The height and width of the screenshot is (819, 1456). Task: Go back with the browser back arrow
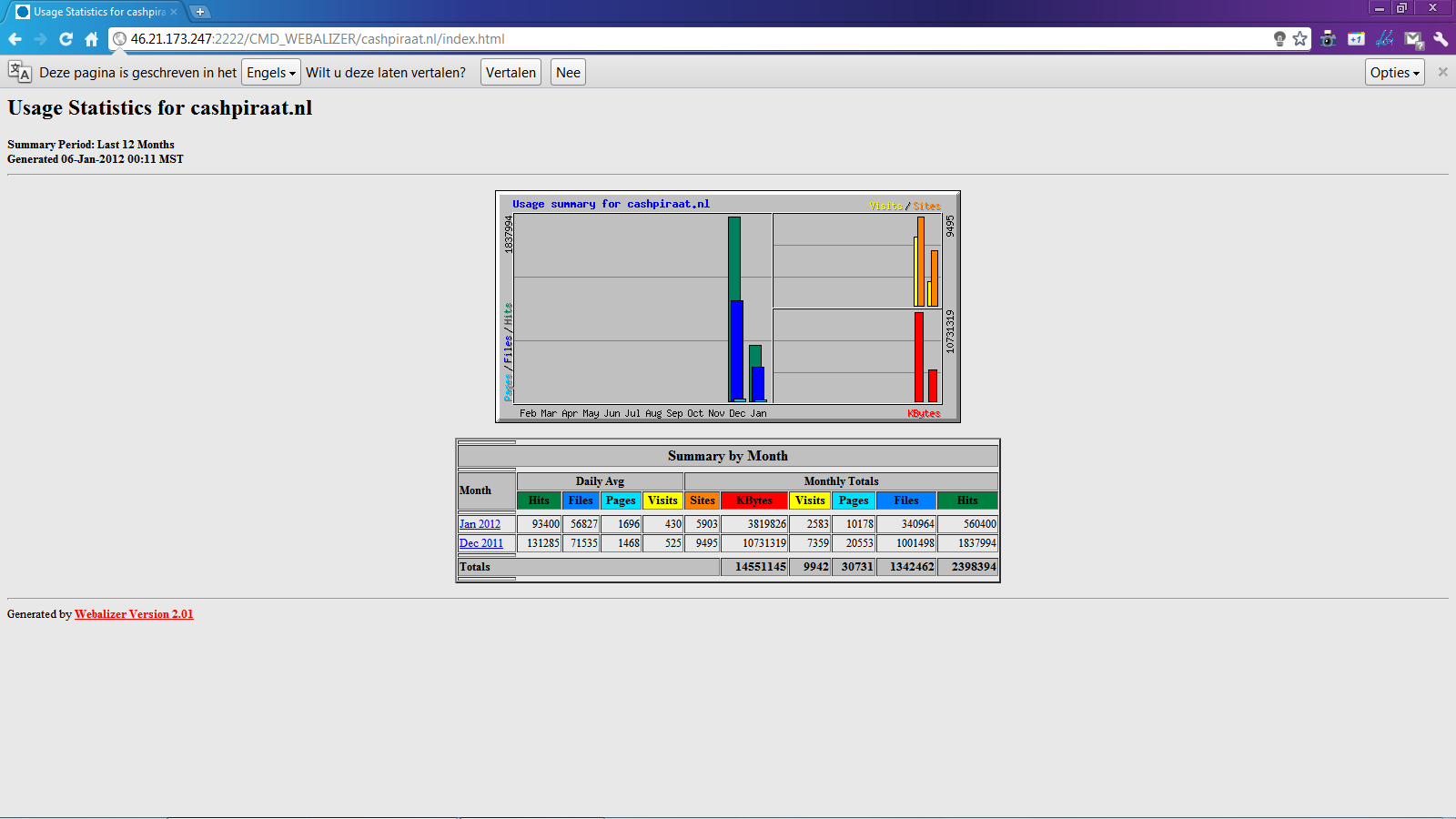(15, 39)
